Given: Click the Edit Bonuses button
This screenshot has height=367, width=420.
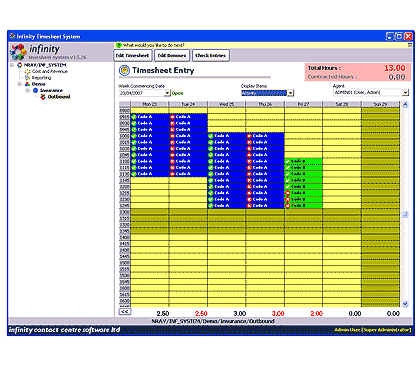Looking at the screenshot, I should (172, 55).
